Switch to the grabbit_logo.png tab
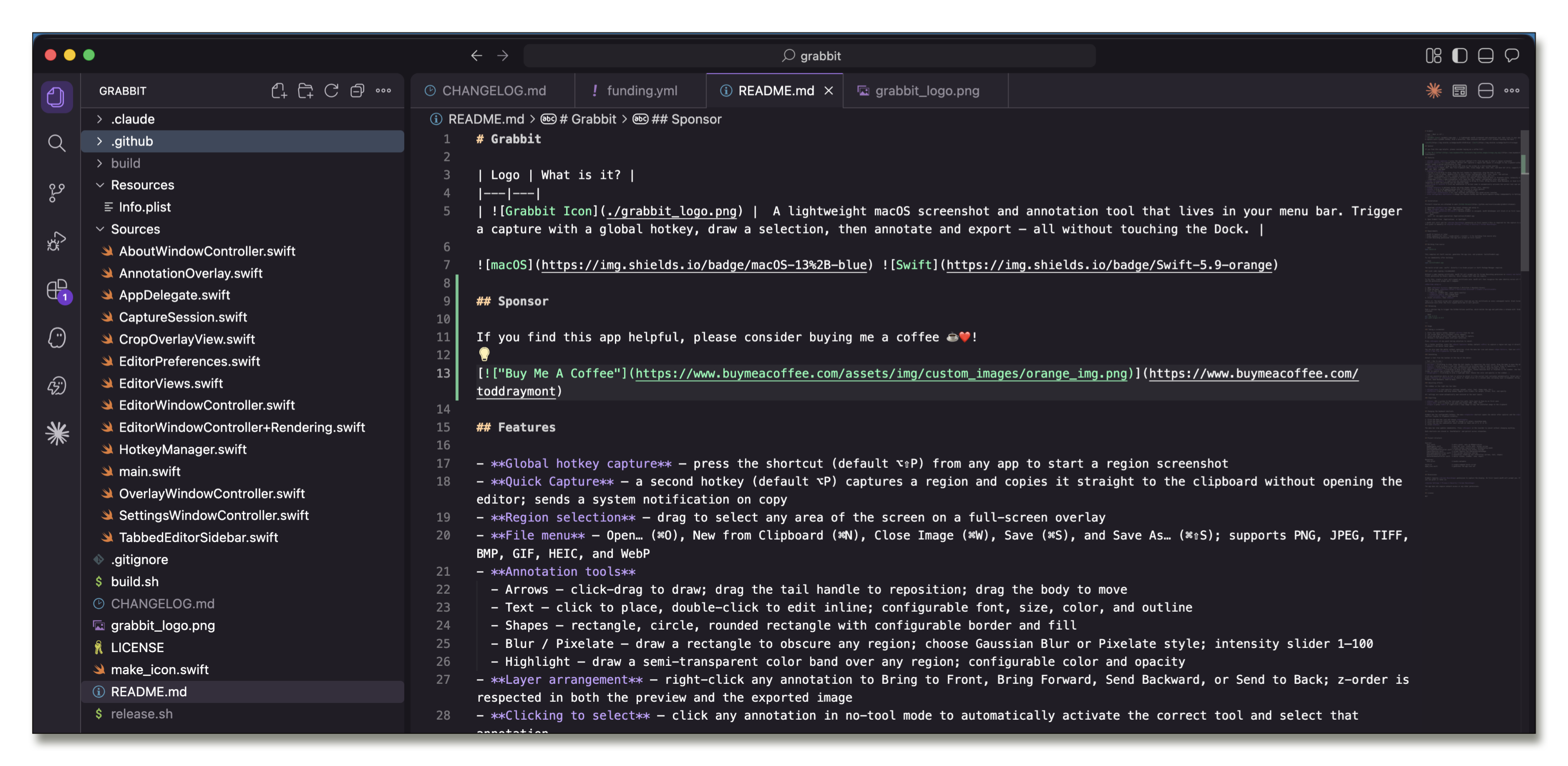The width and height of the screenshot is (1568, 766). coord(927,90)
